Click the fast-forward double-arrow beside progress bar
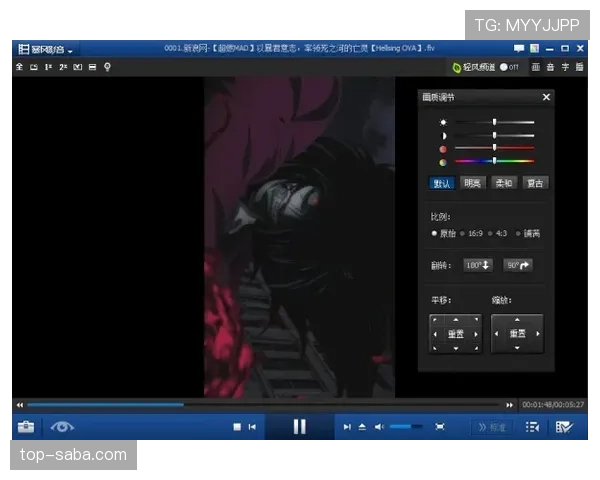600x480 pixels. click(x=509, y=405)
